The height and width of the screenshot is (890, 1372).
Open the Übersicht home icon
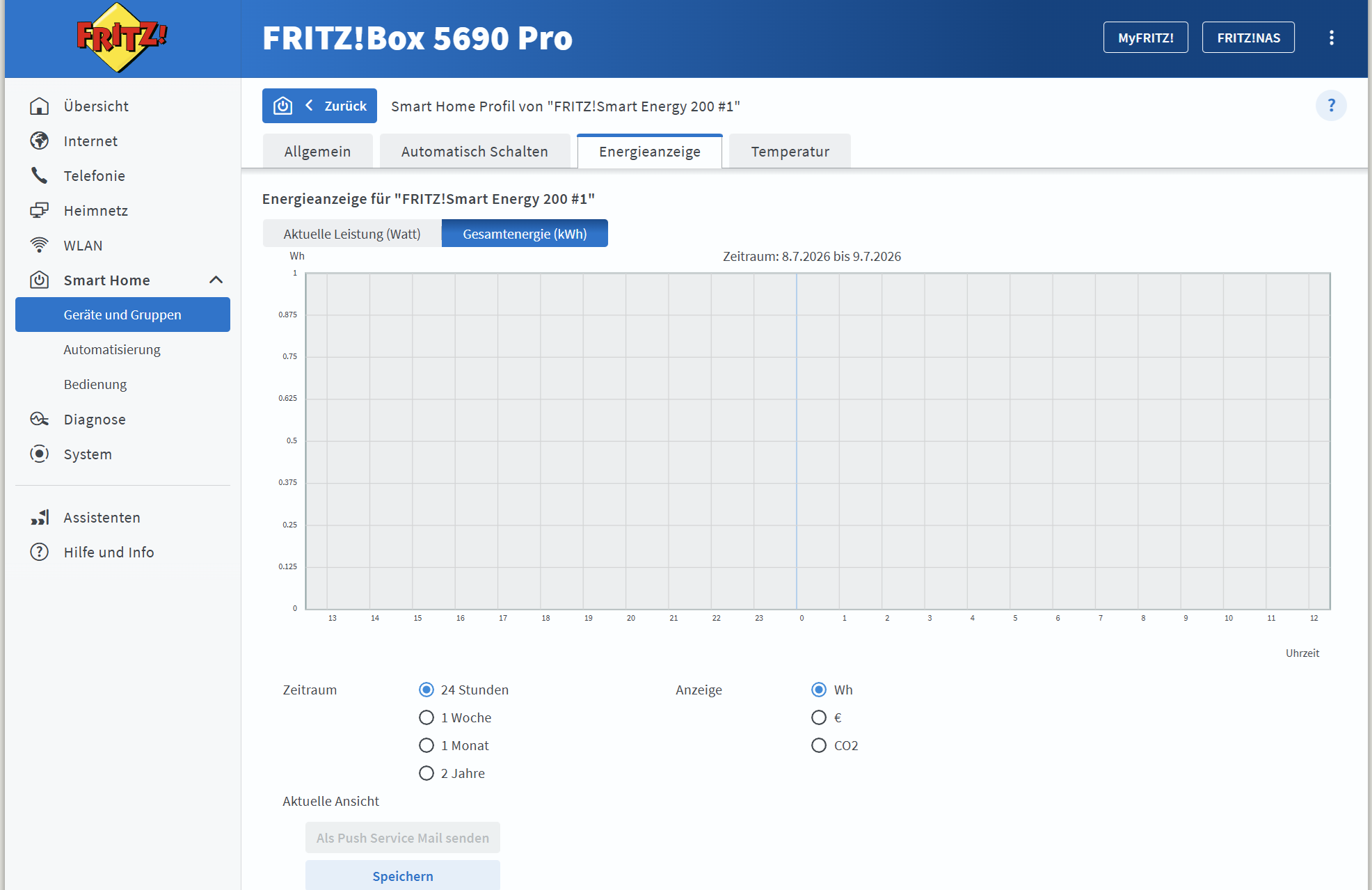click(40, 106)
